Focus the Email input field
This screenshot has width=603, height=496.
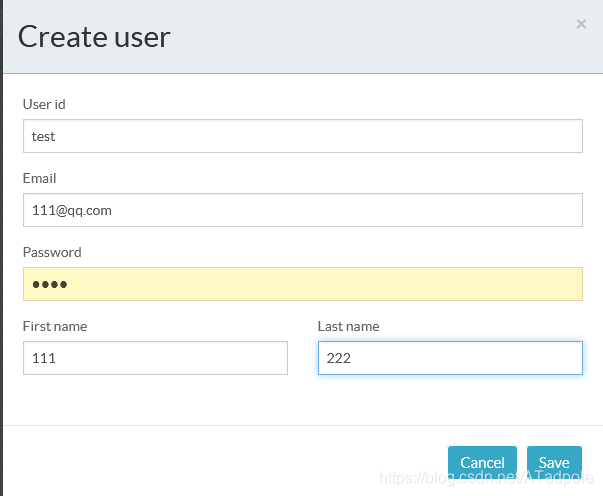[303, 210]
